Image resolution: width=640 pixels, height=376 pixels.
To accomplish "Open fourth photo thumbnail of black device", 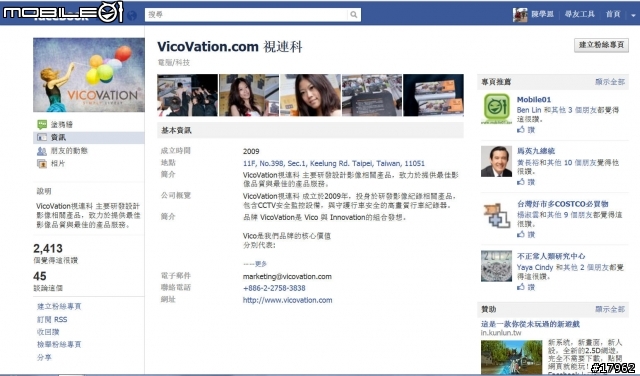I will coord(372,95).
